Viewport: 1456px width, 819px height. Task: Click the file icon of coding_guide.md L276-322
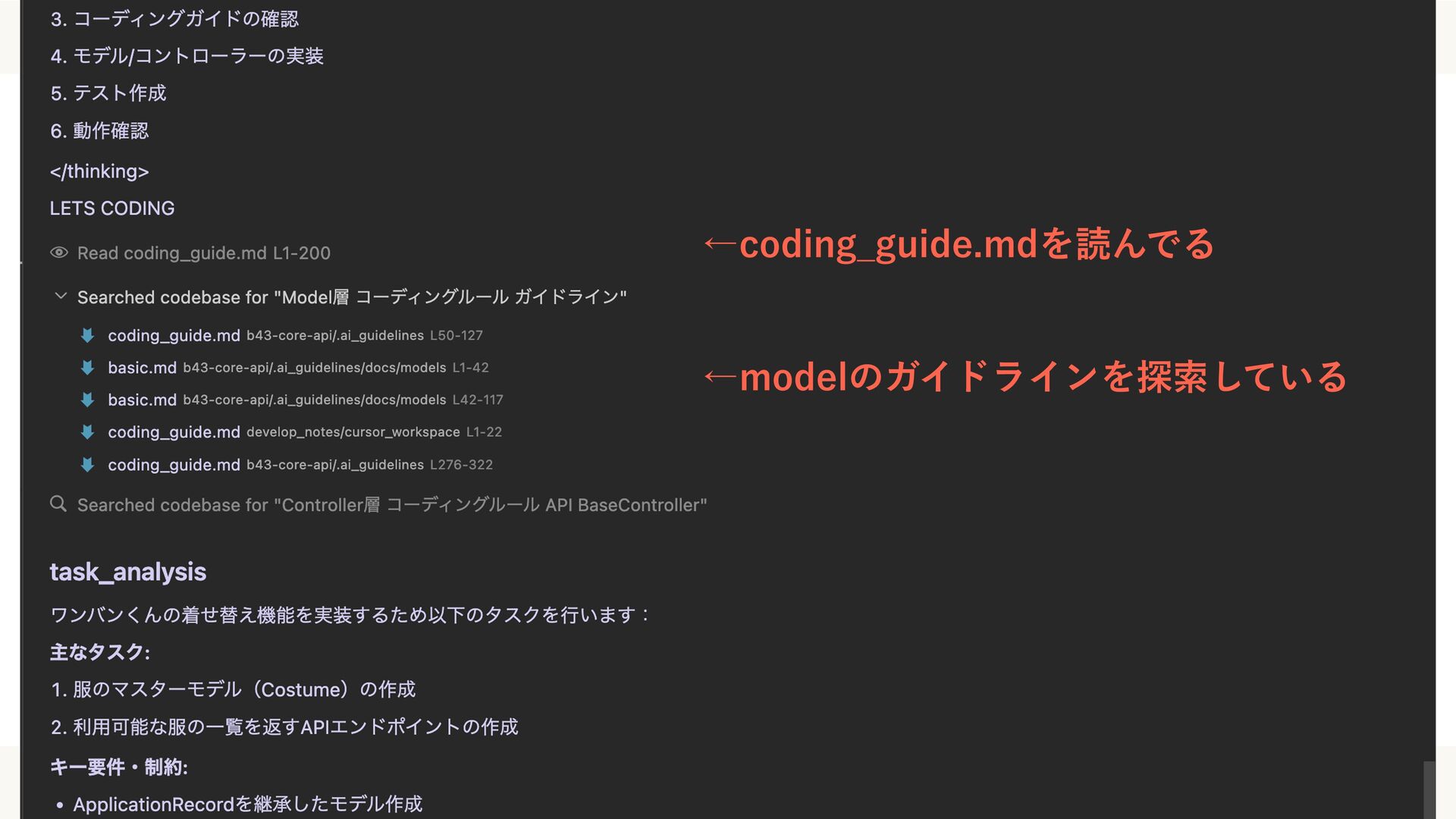coord(88,465)
